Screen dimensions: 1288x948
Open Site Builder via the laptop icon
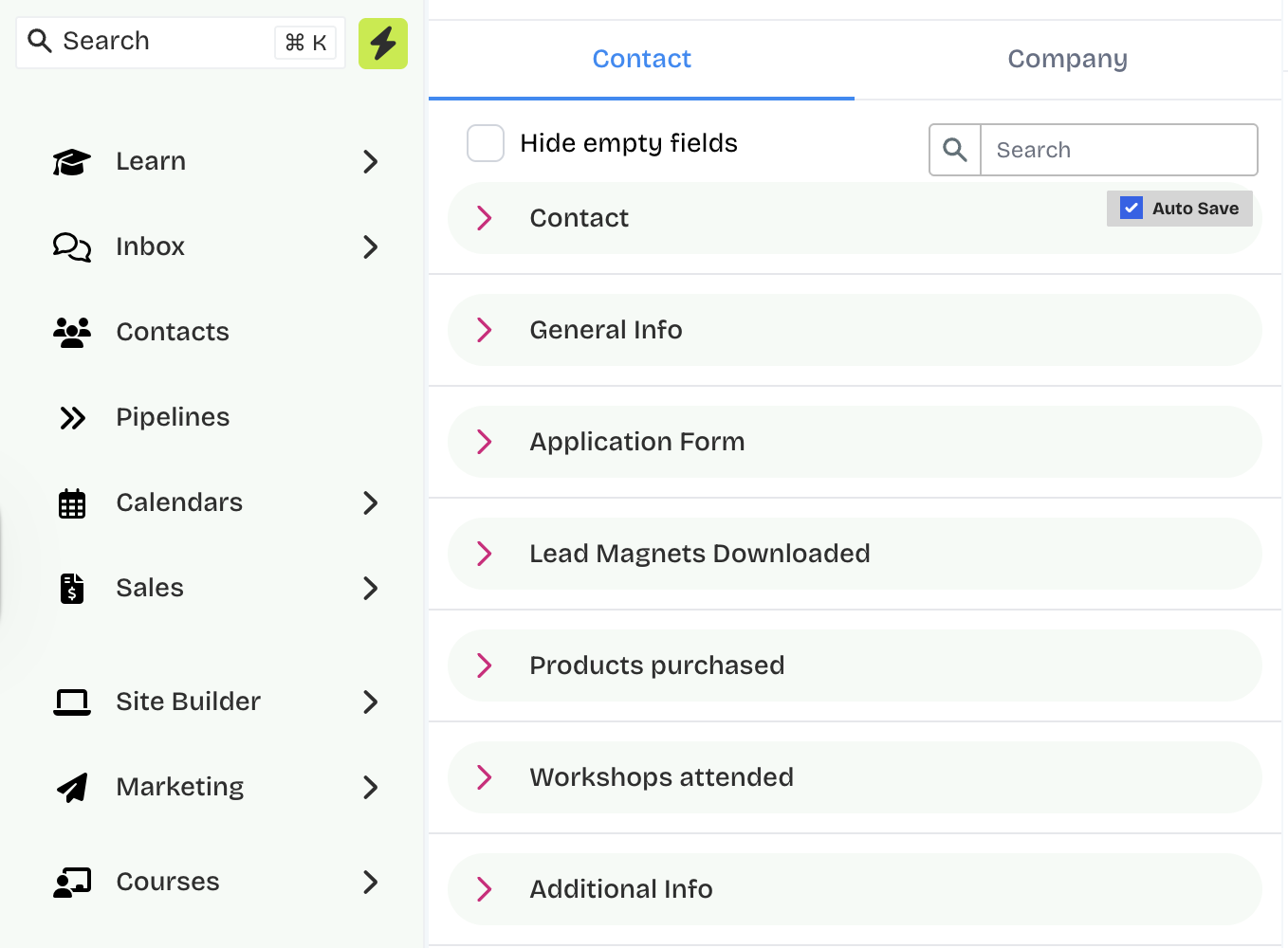point(72,702)
